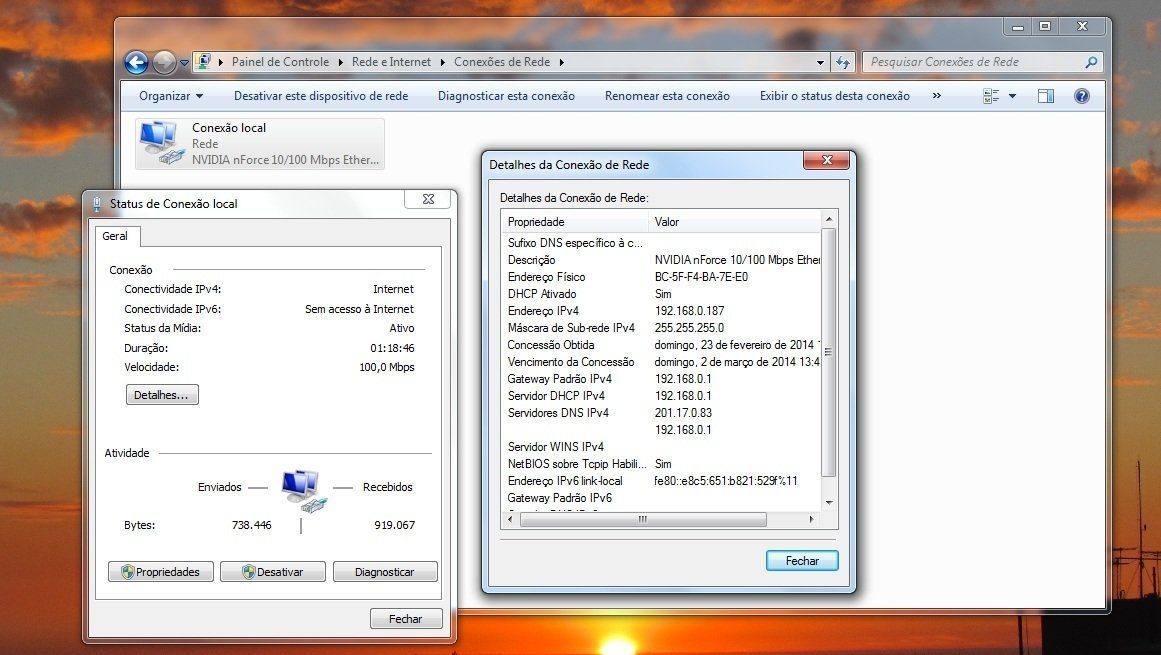
Task: Click Fechar in Status de Conexão local
Action: (406, 619)
